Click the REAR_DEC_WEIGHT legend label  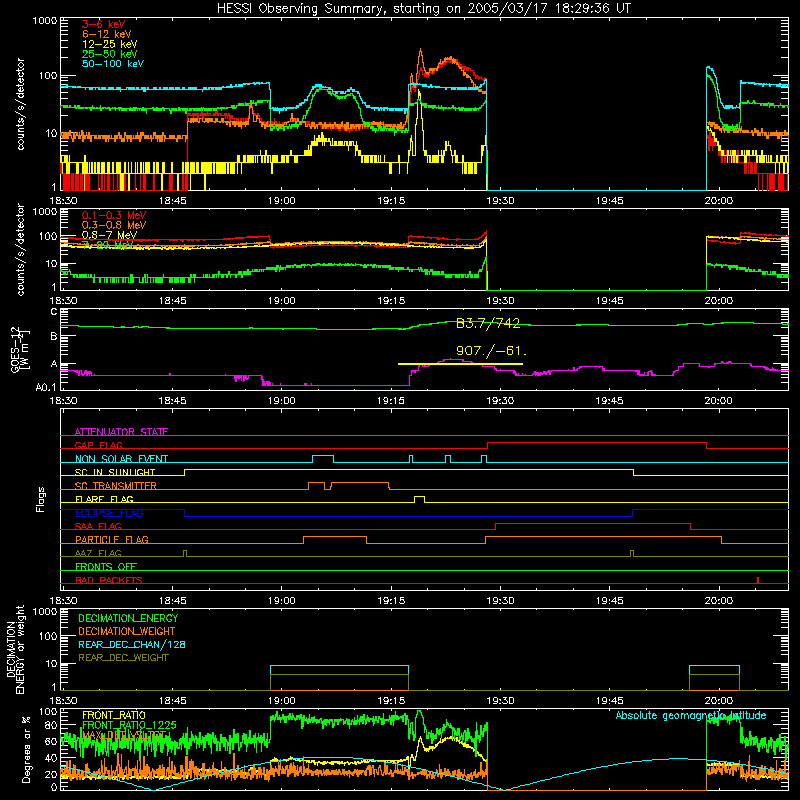(123, 658)
